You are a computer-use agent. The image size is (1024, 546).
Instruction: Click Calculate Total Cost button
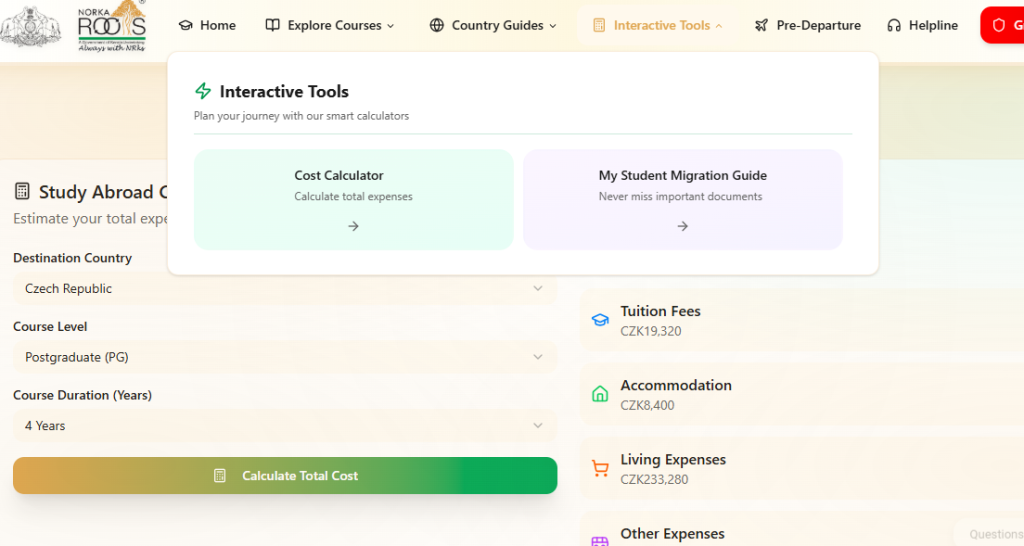(x=285, y=475)
